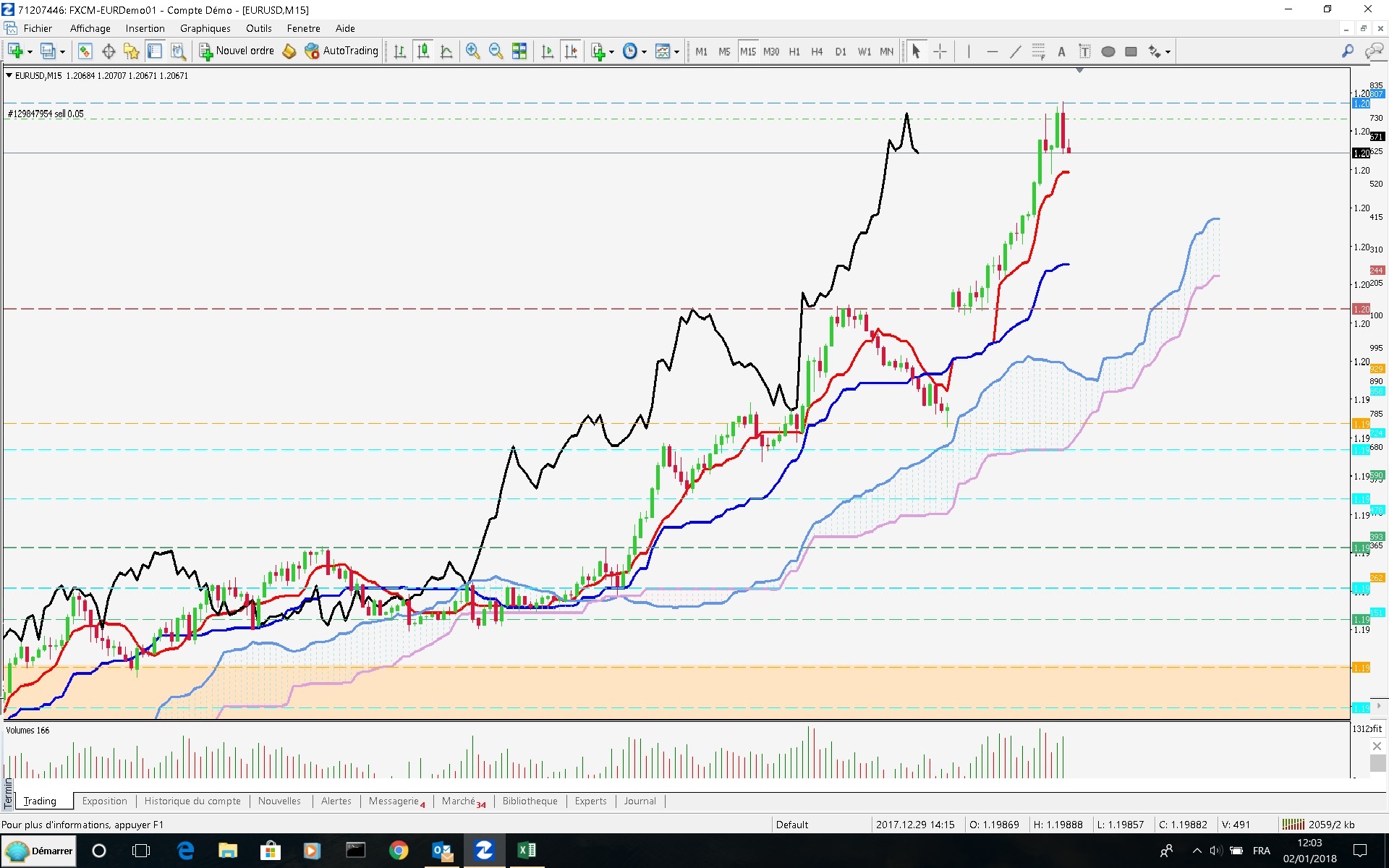
Task: Switch to the D1 timeframe
Action: pos(841,51)
